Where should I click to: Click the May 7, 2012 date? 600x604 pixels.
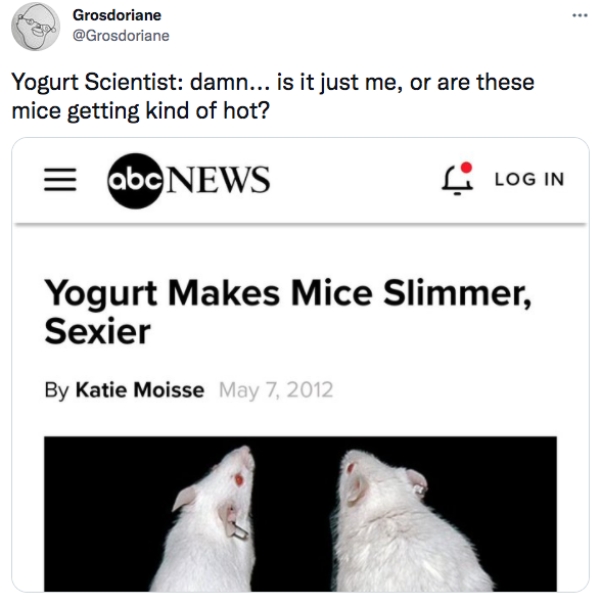point(274,389)
